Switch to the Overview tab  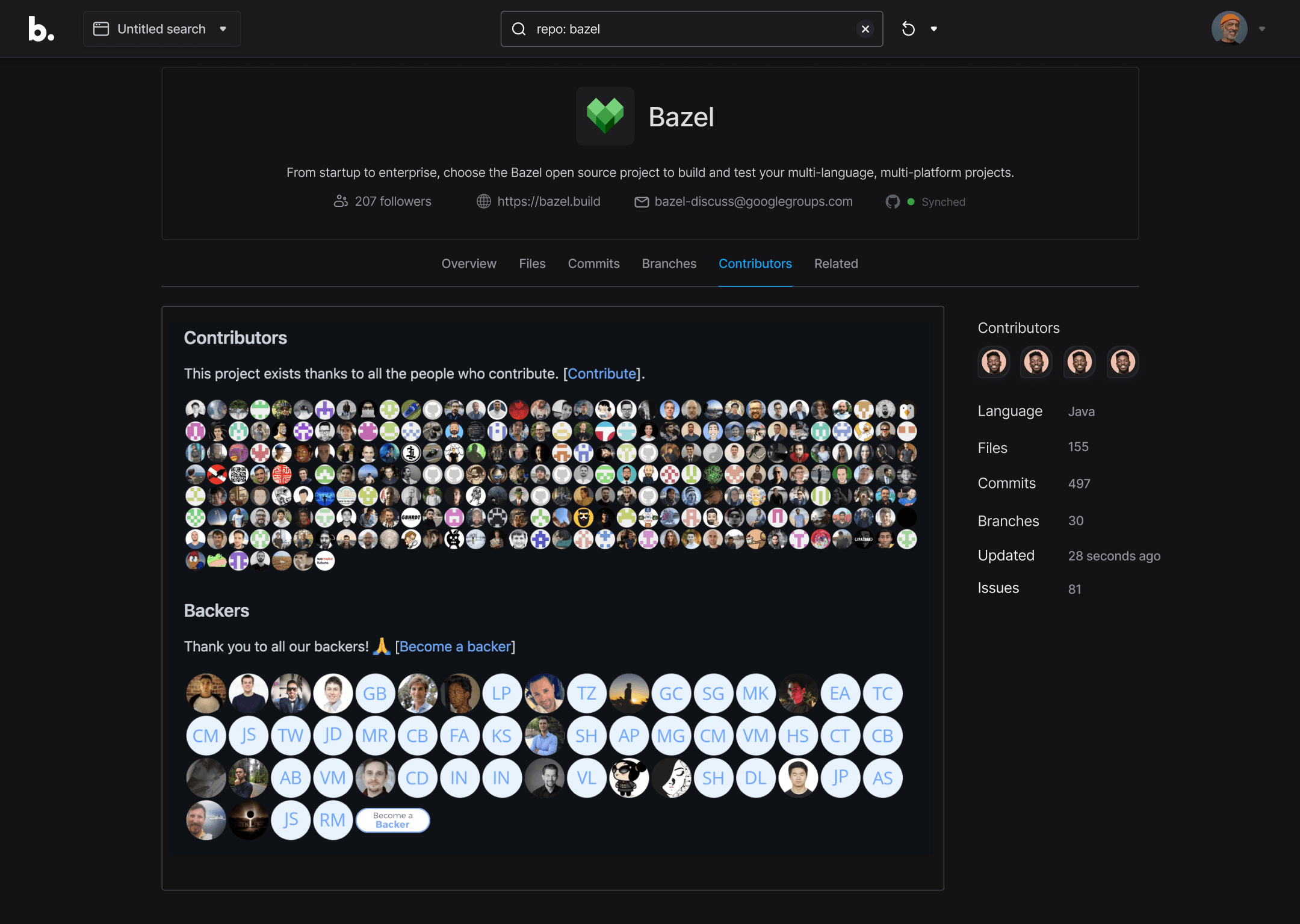469,263
